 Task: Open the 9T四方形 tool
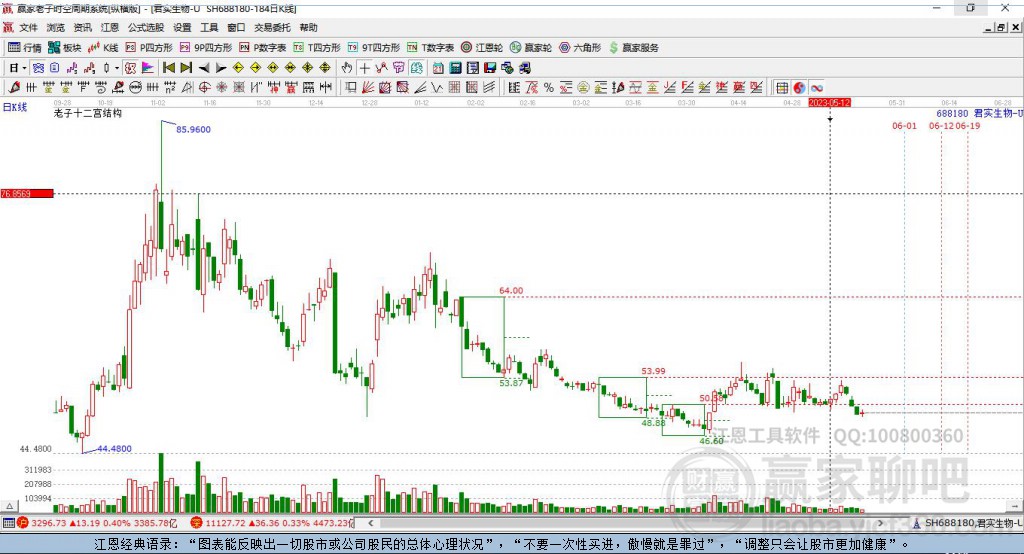(374, 48)
